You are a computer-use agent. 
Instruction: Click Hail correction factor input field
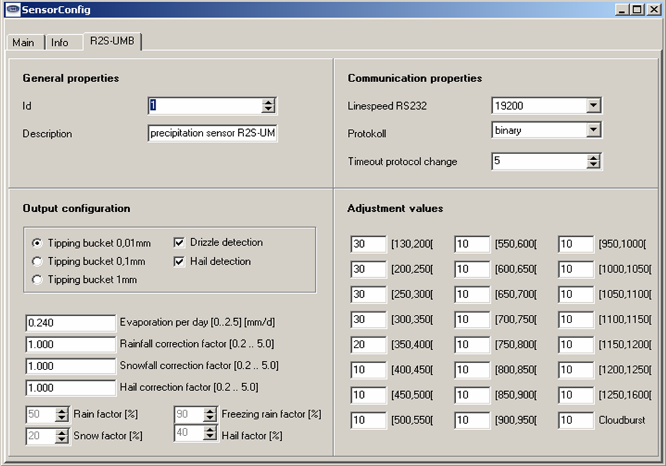70,387
